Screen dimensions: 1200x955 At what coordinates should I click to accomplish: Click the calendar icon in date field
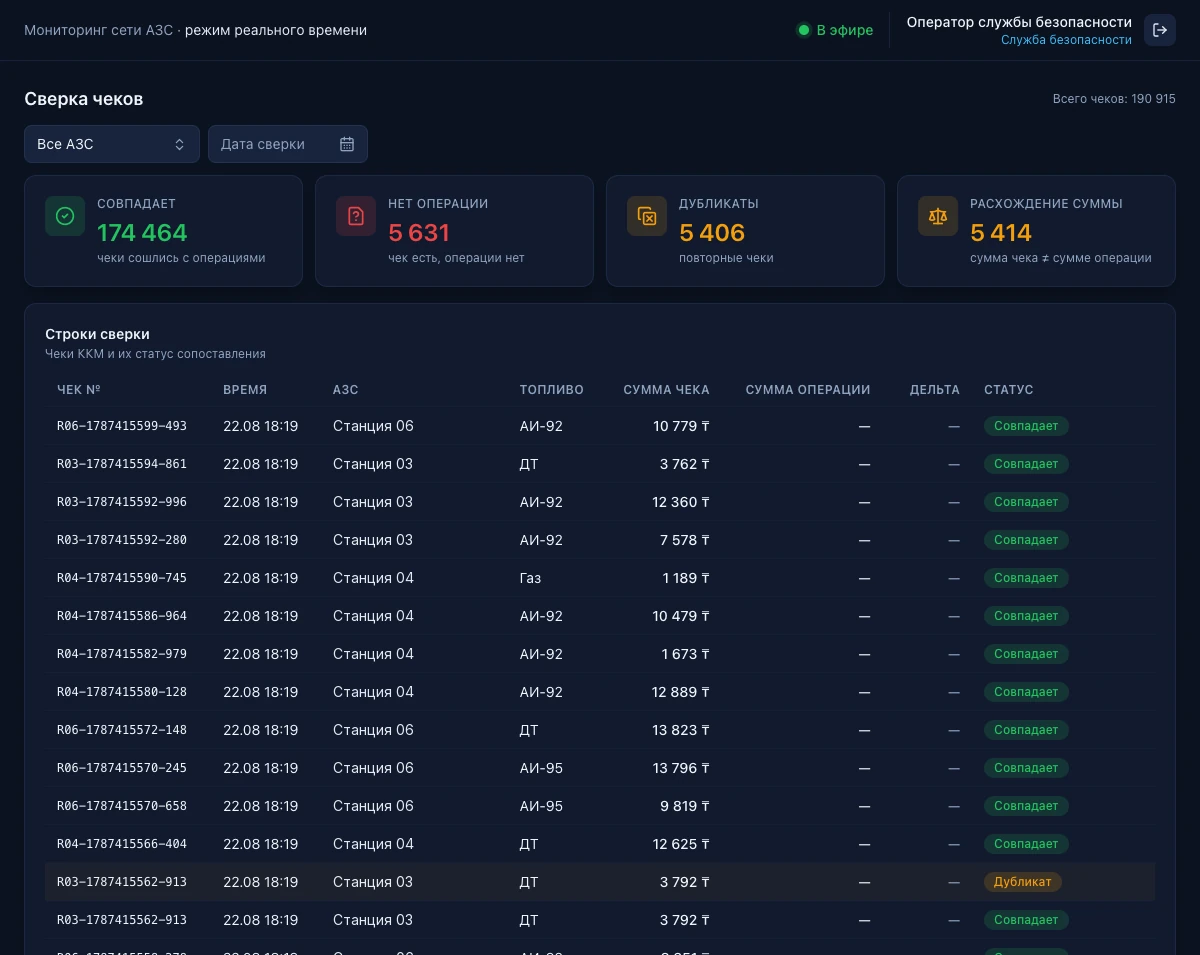click(347, 144)
